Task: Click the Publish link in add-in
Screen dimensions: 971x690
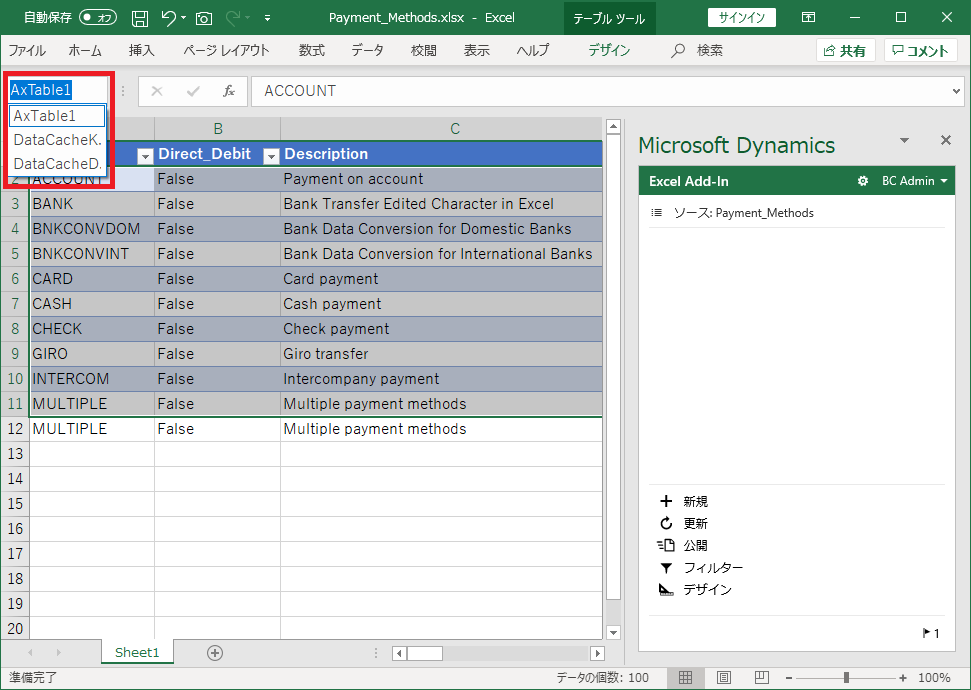Action: [x=695, y=545]
